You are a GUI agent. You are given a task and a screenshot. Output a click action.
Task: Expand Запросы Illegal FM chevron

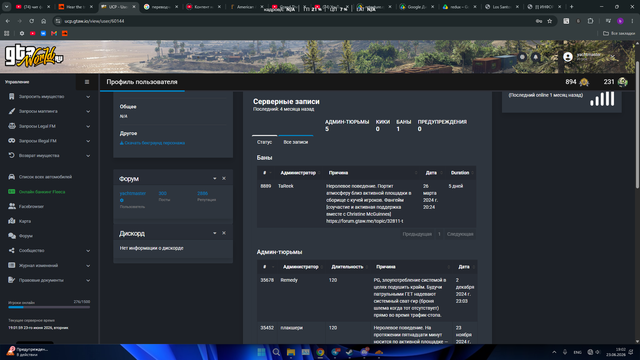tap(88, 141)
